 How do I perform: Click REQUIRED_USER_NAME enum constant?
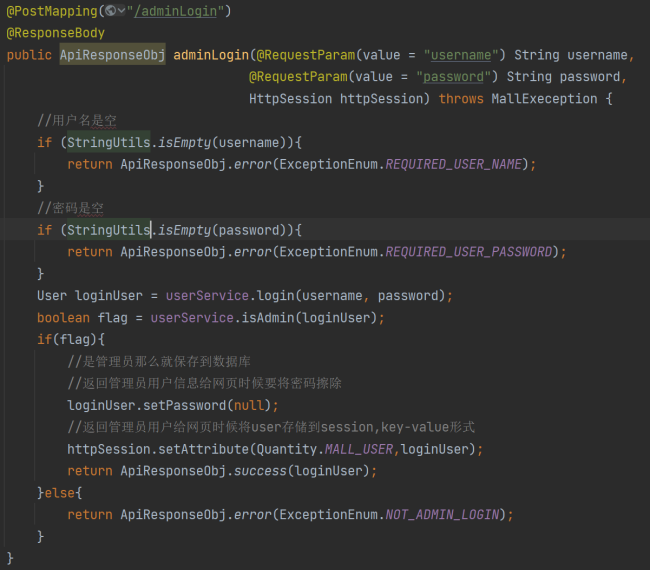[454, 164]
